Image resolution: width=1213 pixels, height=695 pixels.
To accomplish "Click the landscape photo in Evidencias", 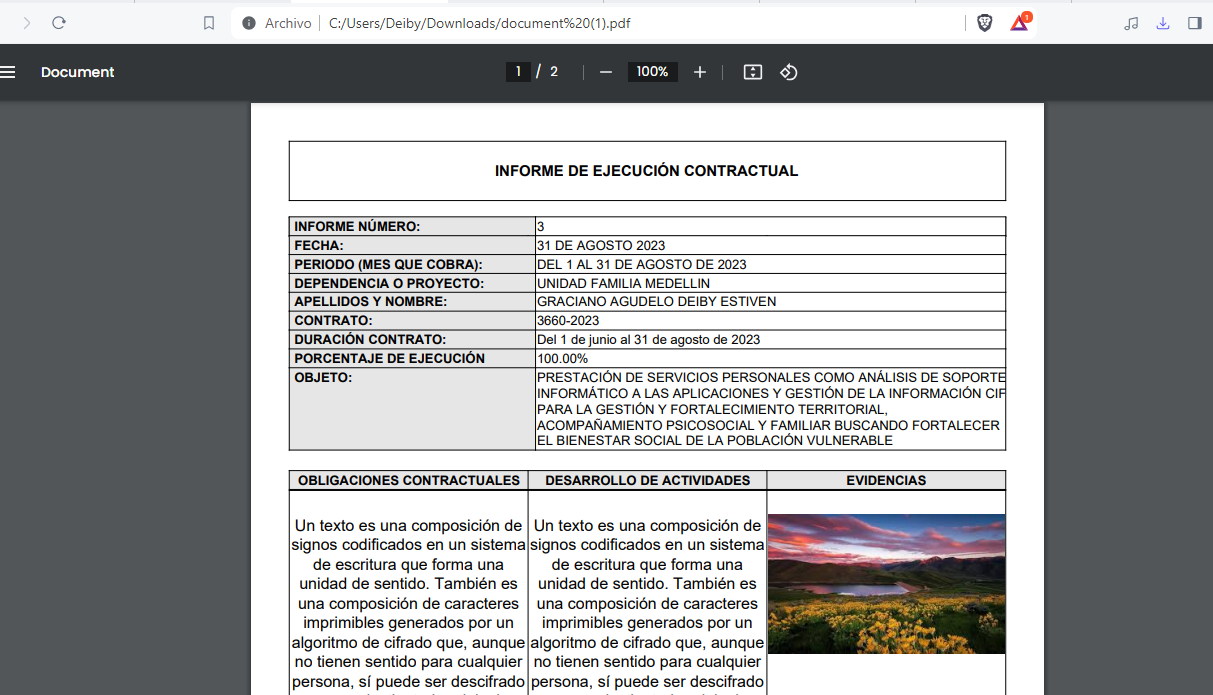I will coord(886,584).
